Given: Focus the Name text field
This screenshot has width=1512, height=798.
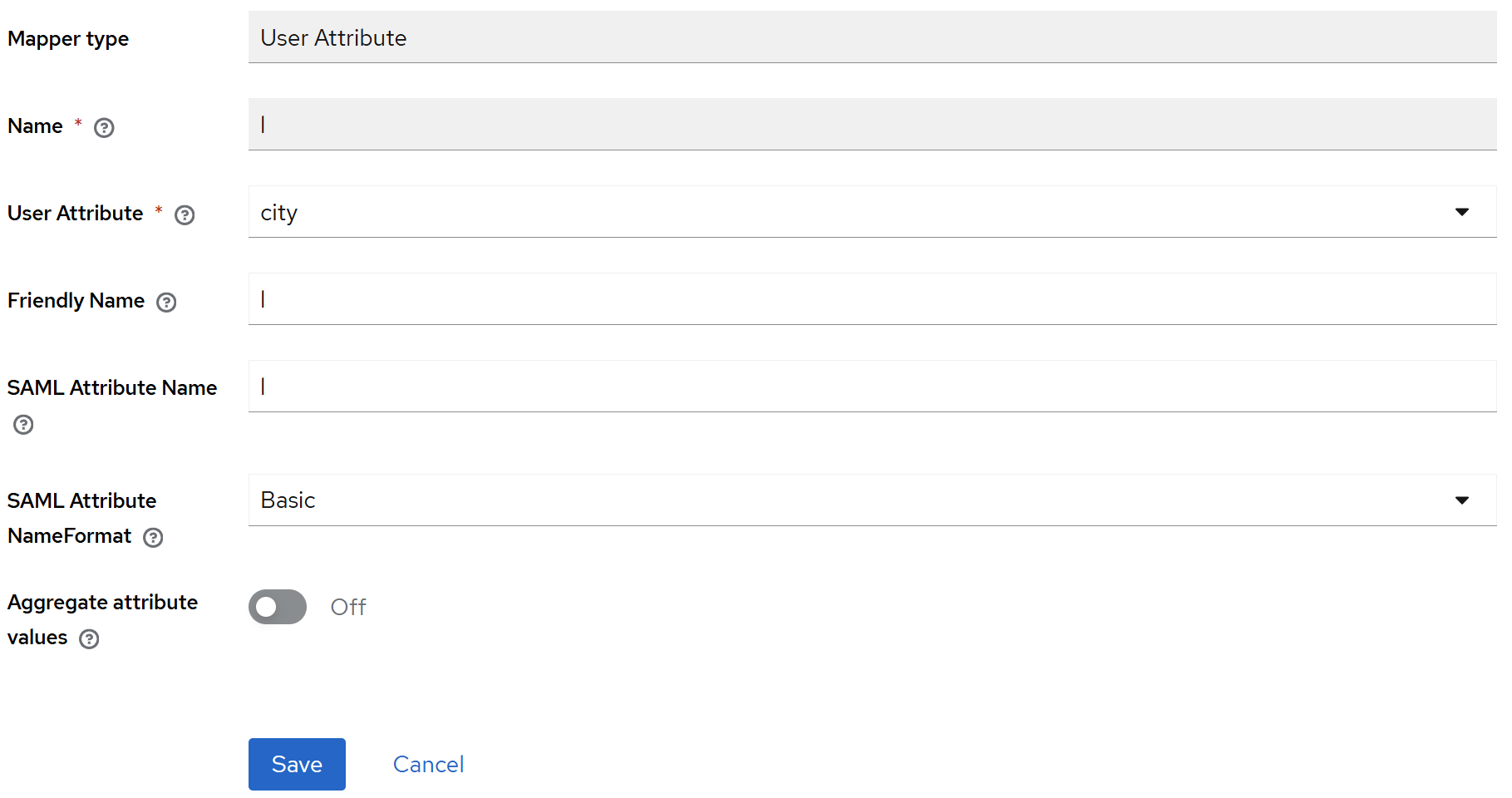Looking at the screenshot, I should pyautogui.click(x=872, y=124).
